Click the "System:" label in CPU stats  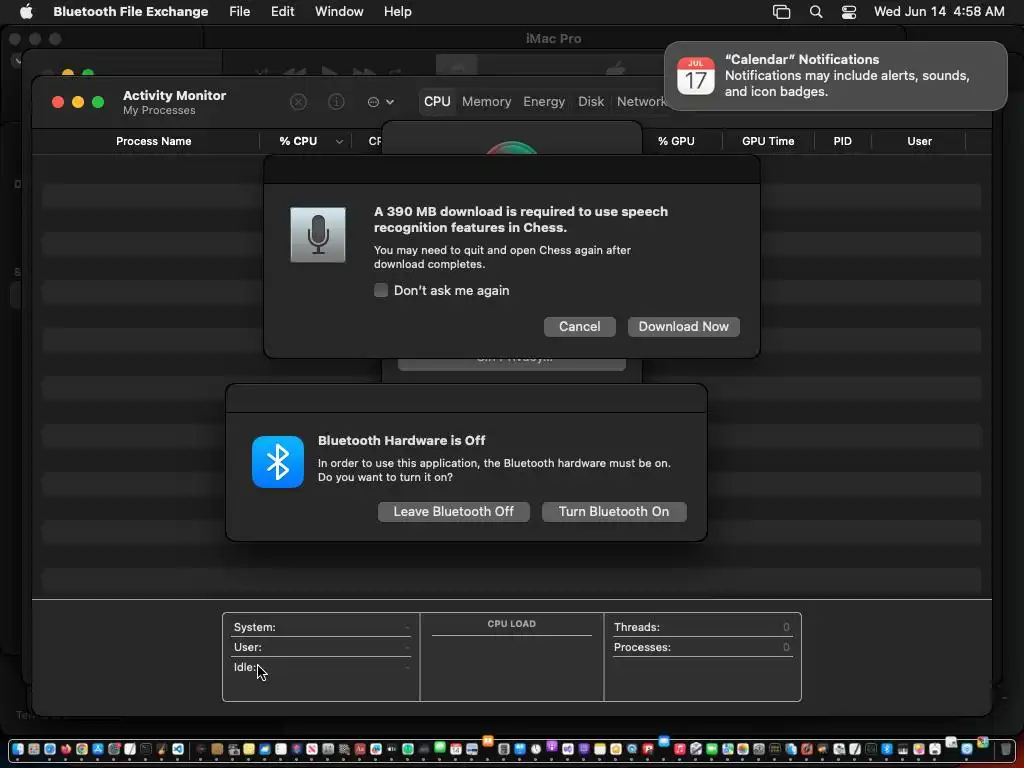pos(255,627)
